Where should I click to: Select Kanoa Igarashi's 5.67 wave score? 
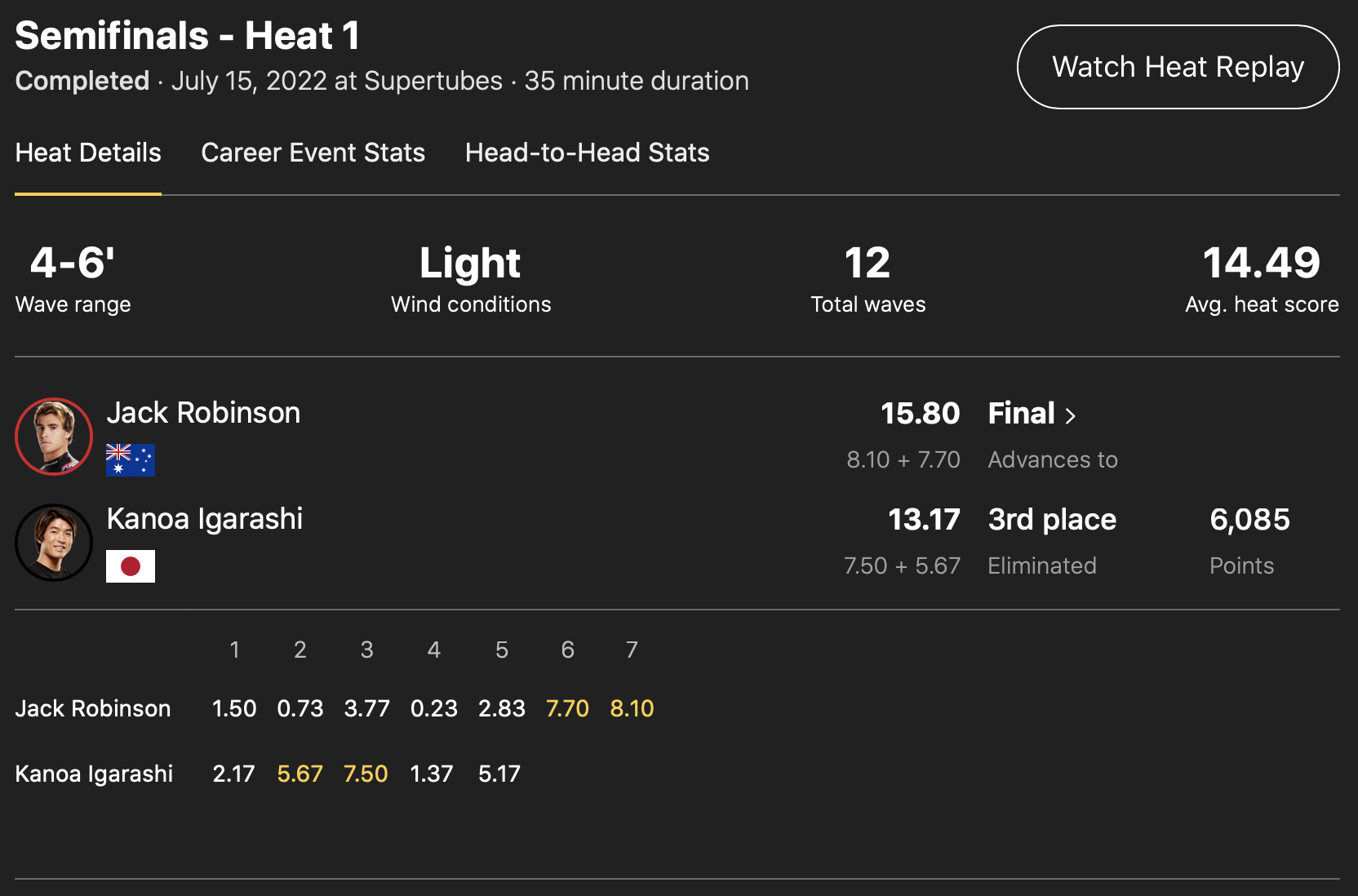pos(300,774)
